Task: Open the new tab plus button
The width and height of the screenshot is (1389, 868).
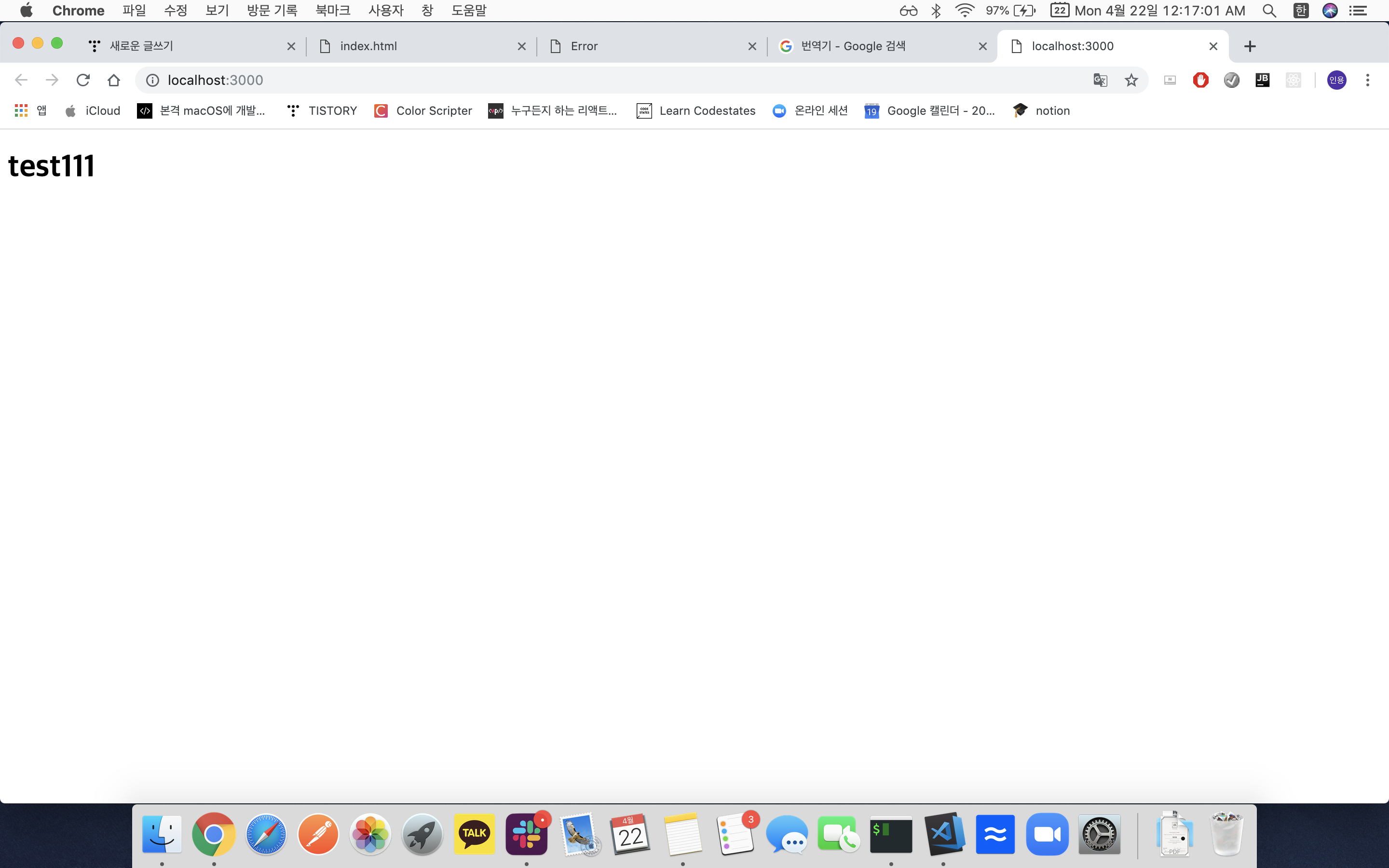Action: coord(1250,46)
